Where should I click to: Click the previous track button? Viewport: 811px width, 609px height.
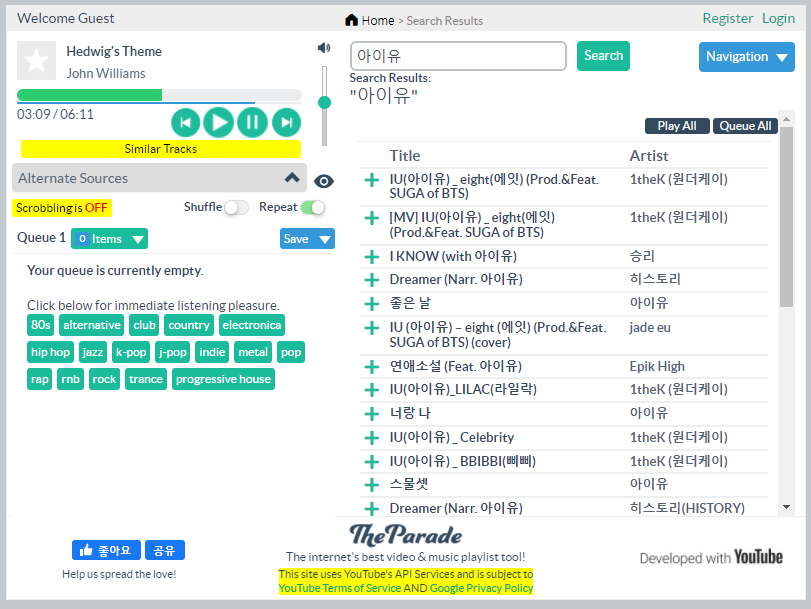[185, 122]
